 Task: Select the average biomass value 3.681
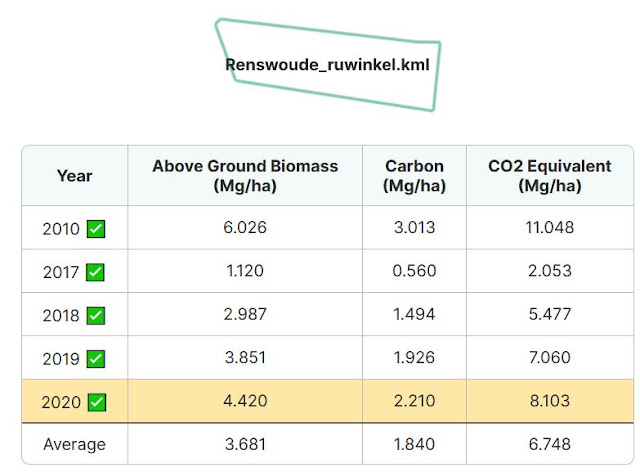tap(245, 444)
